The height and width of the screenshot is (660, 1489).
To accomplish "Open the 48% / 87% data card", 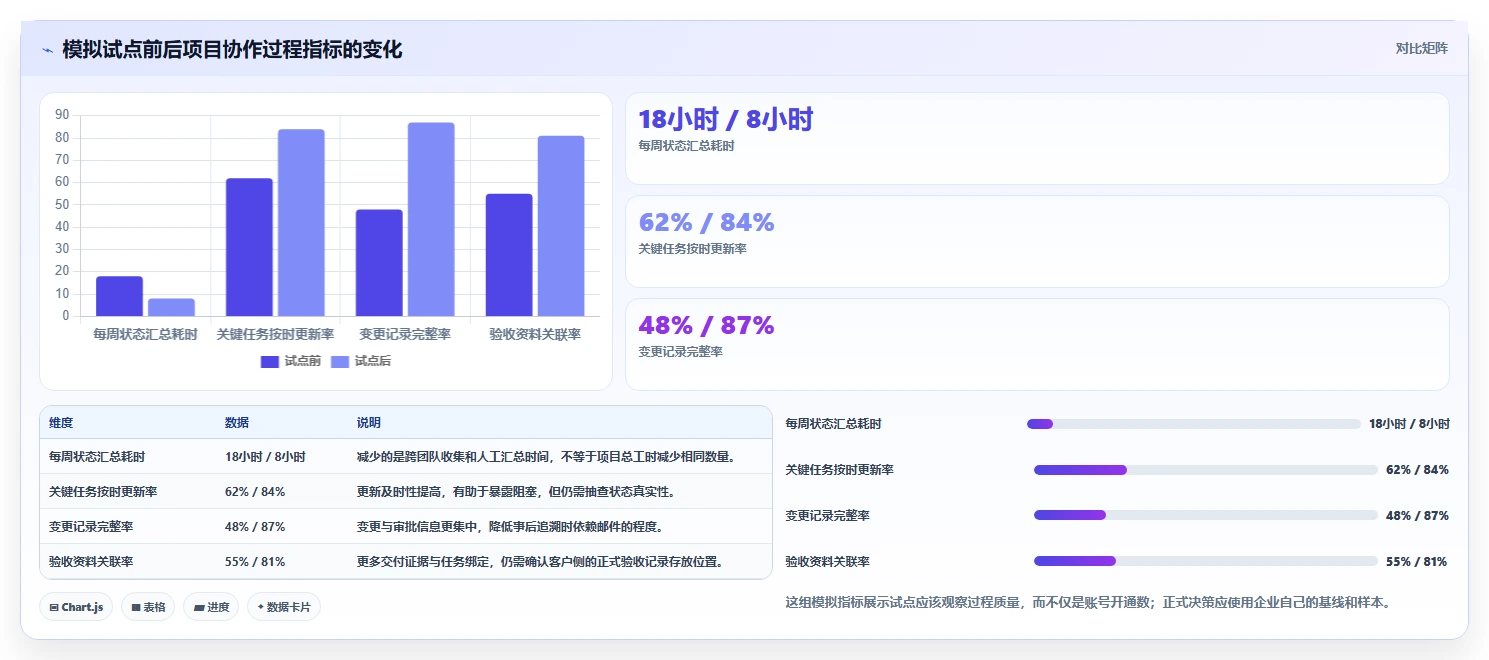I will (1037, 345).
